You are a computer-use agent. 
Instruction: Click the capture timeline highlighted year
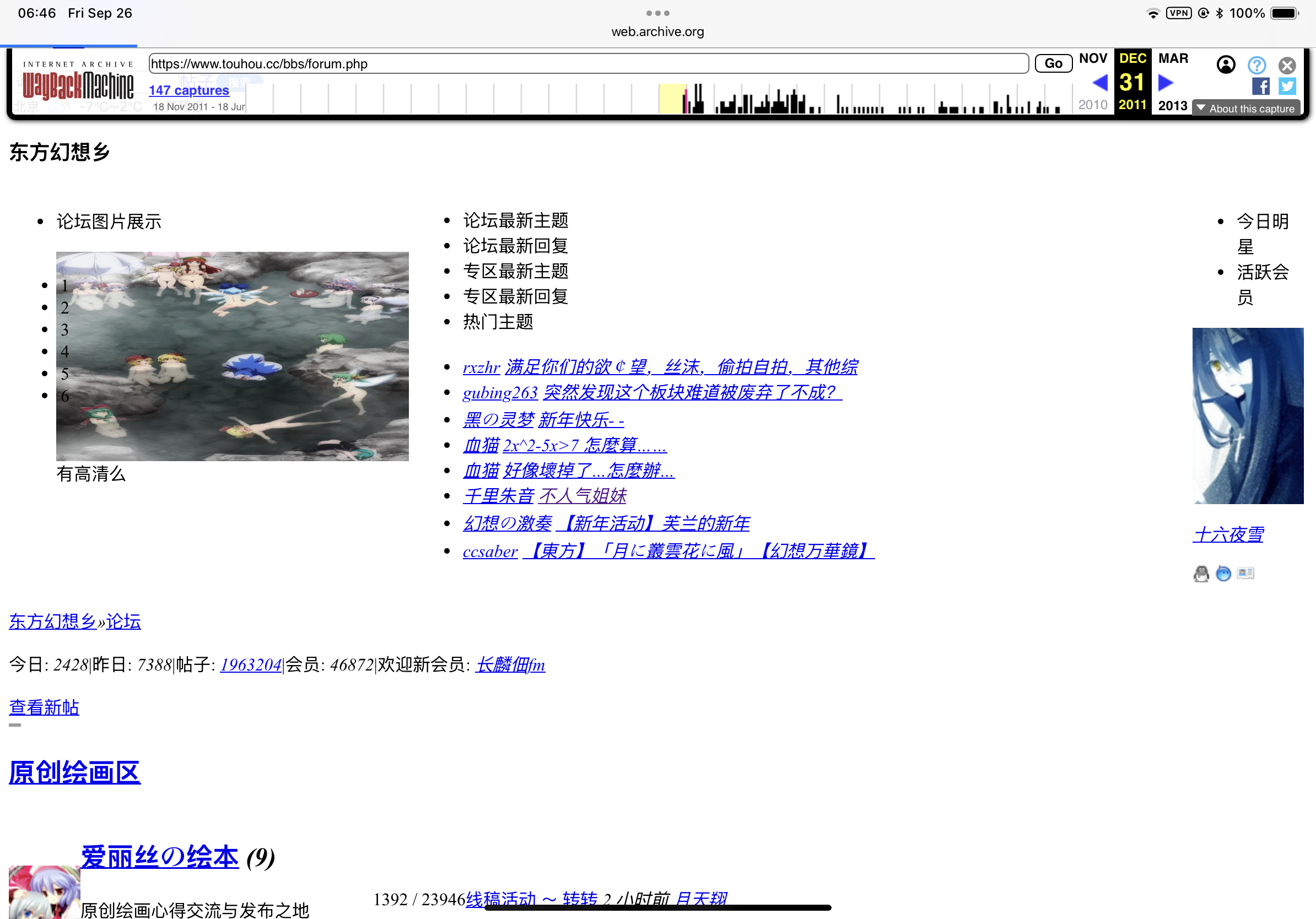pos(672,98)
